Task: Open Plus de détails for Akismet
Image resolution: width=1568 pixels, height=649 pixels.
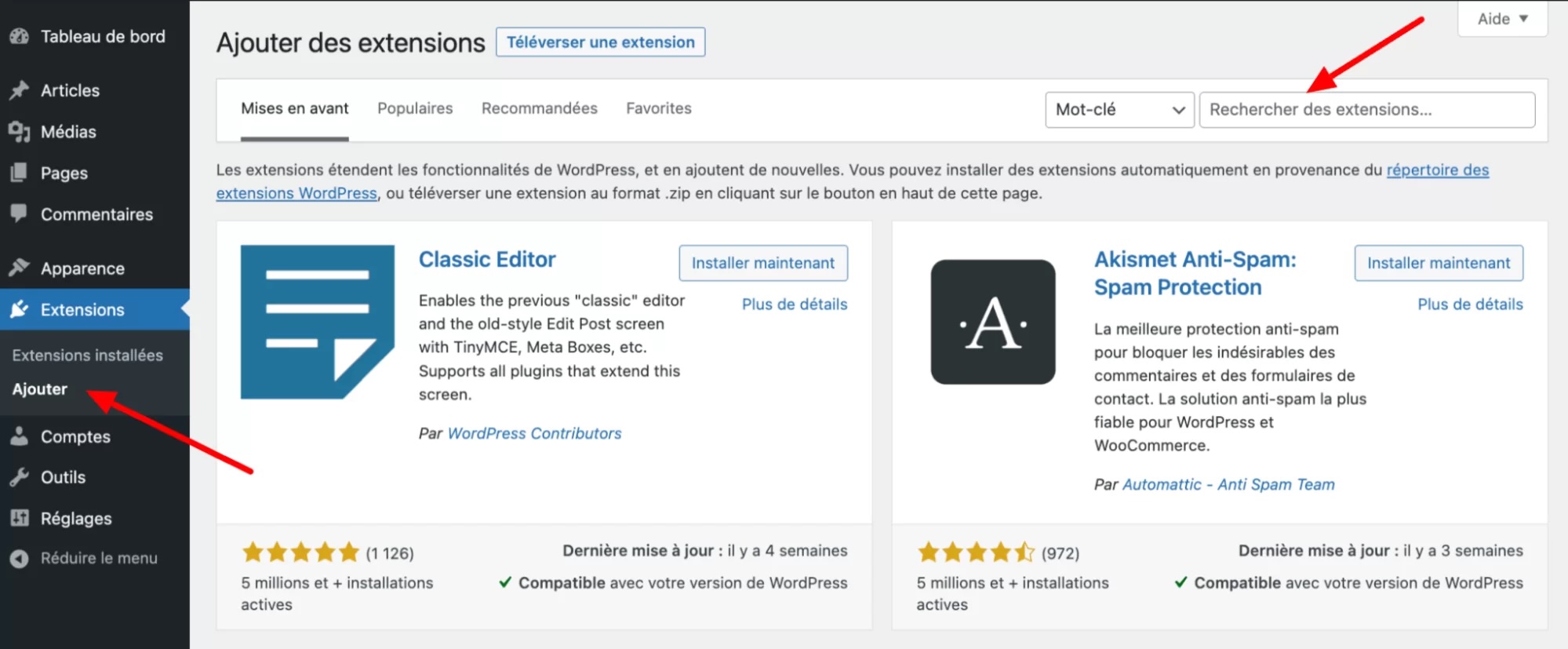Action: click(1470, 304)
